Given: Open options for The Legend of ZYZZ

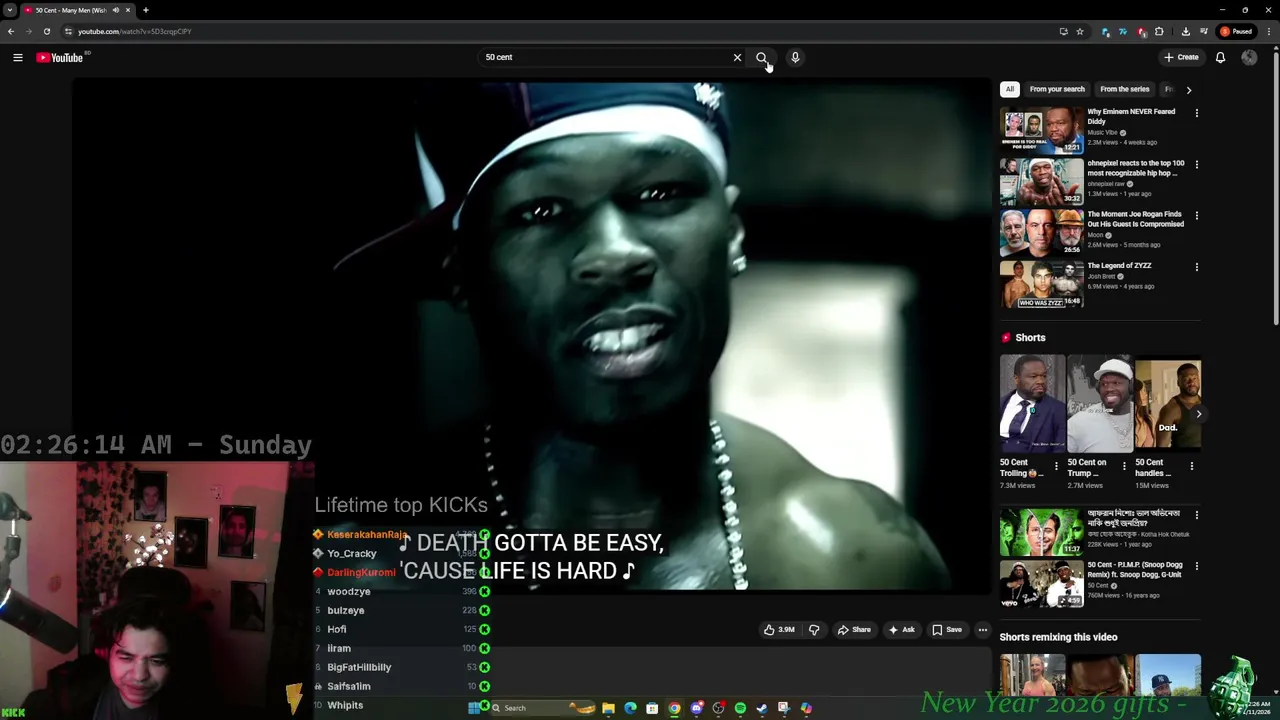Looking at the screenshot, I should (x=1196, y=267).
